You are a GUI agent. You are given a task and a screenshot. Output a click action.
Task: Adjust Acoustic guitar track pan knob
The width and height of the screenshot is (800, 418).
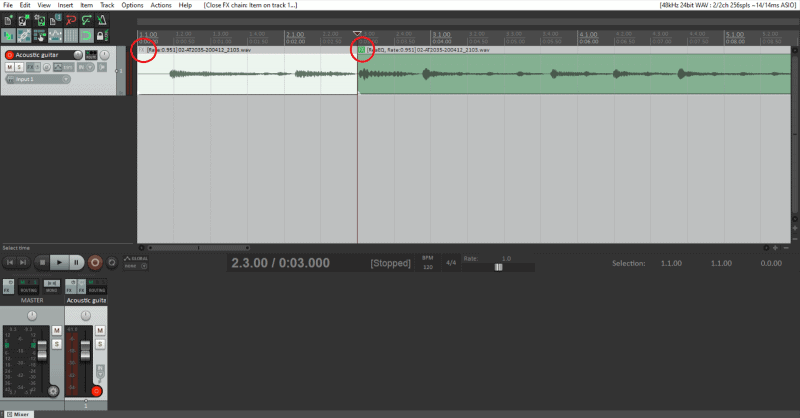(104, 55)
